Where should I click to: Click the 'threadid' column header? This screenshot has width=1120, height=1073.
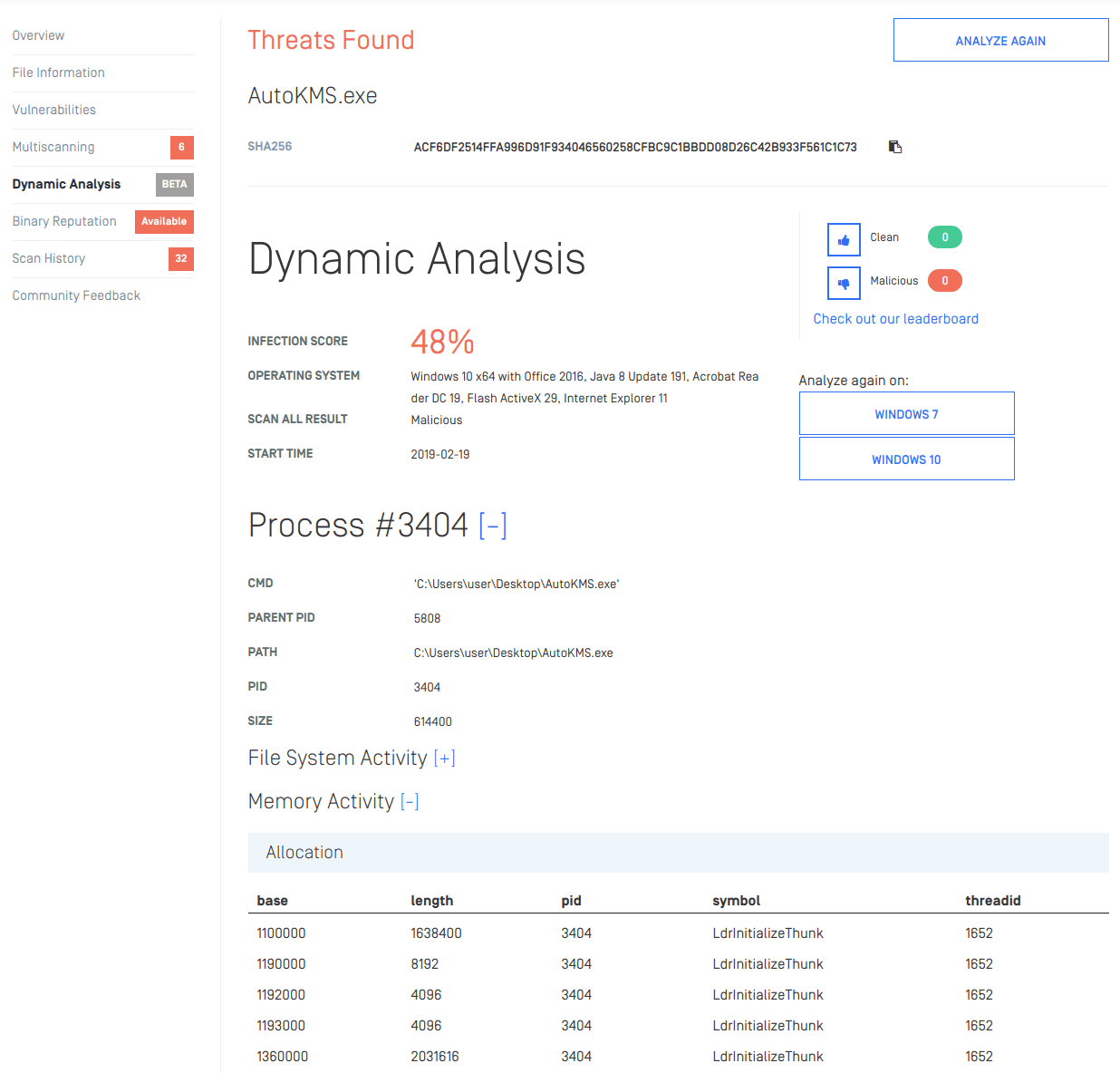(992, 901)
